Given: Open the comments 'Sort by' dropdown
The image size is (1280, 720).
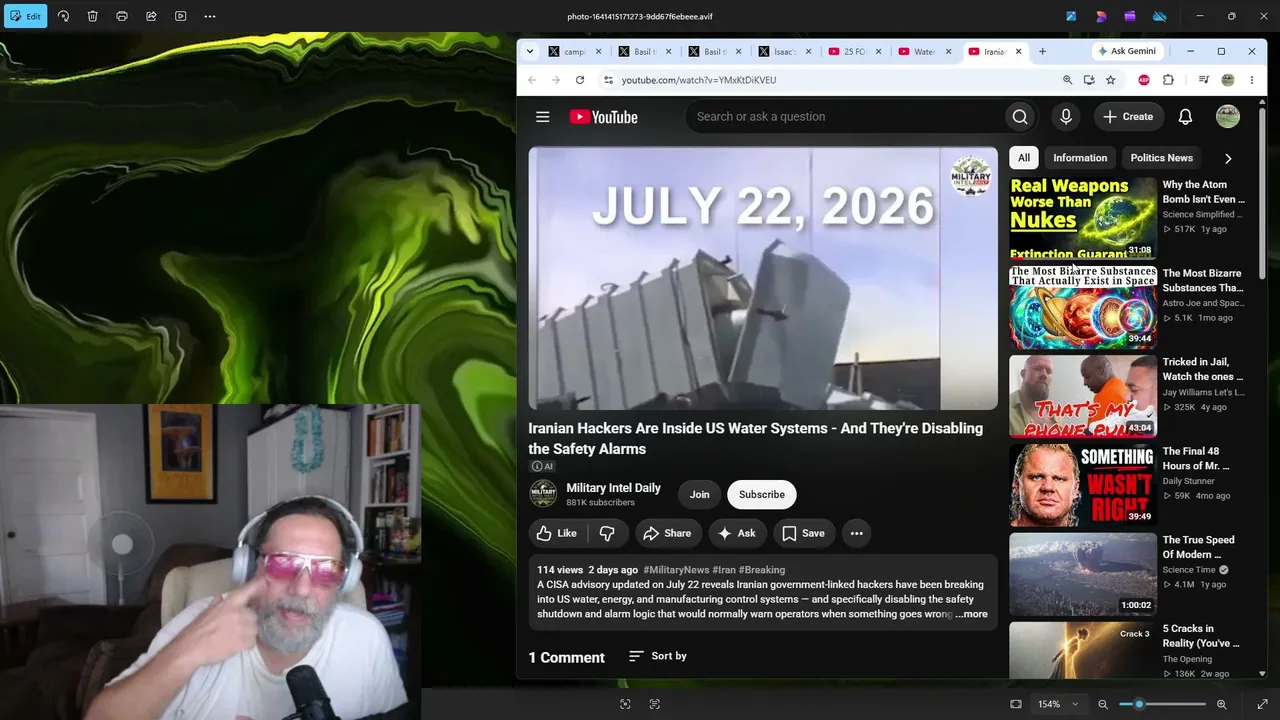Looking at the screenshot, I should pos(658,656).
